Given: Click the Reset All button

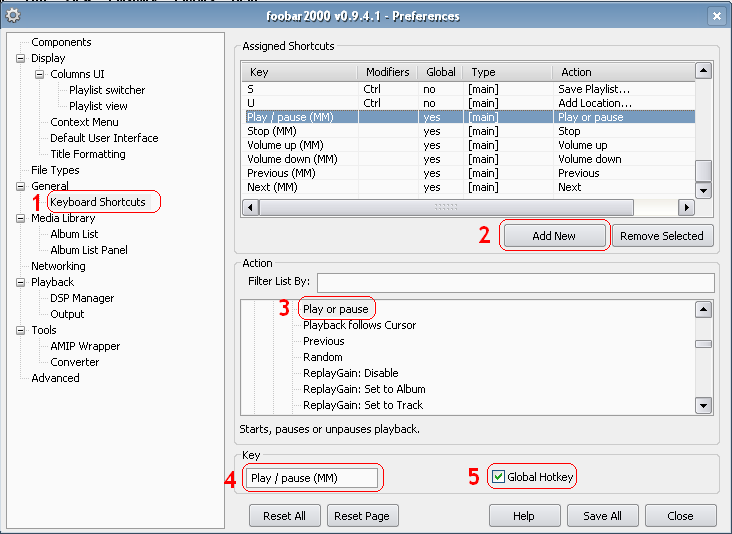Looking at the screenshot, I should pos(284,516).
